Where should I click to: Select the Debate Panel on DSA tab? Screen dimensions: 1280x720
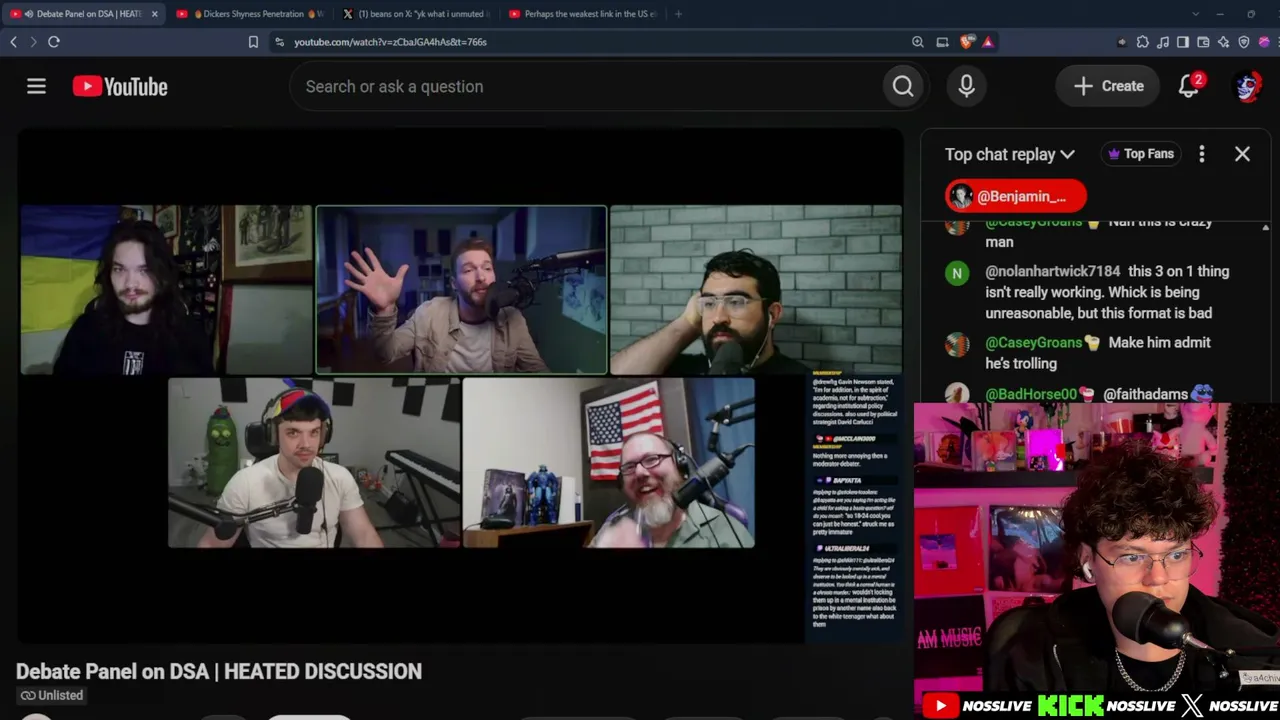click(84, 14)
